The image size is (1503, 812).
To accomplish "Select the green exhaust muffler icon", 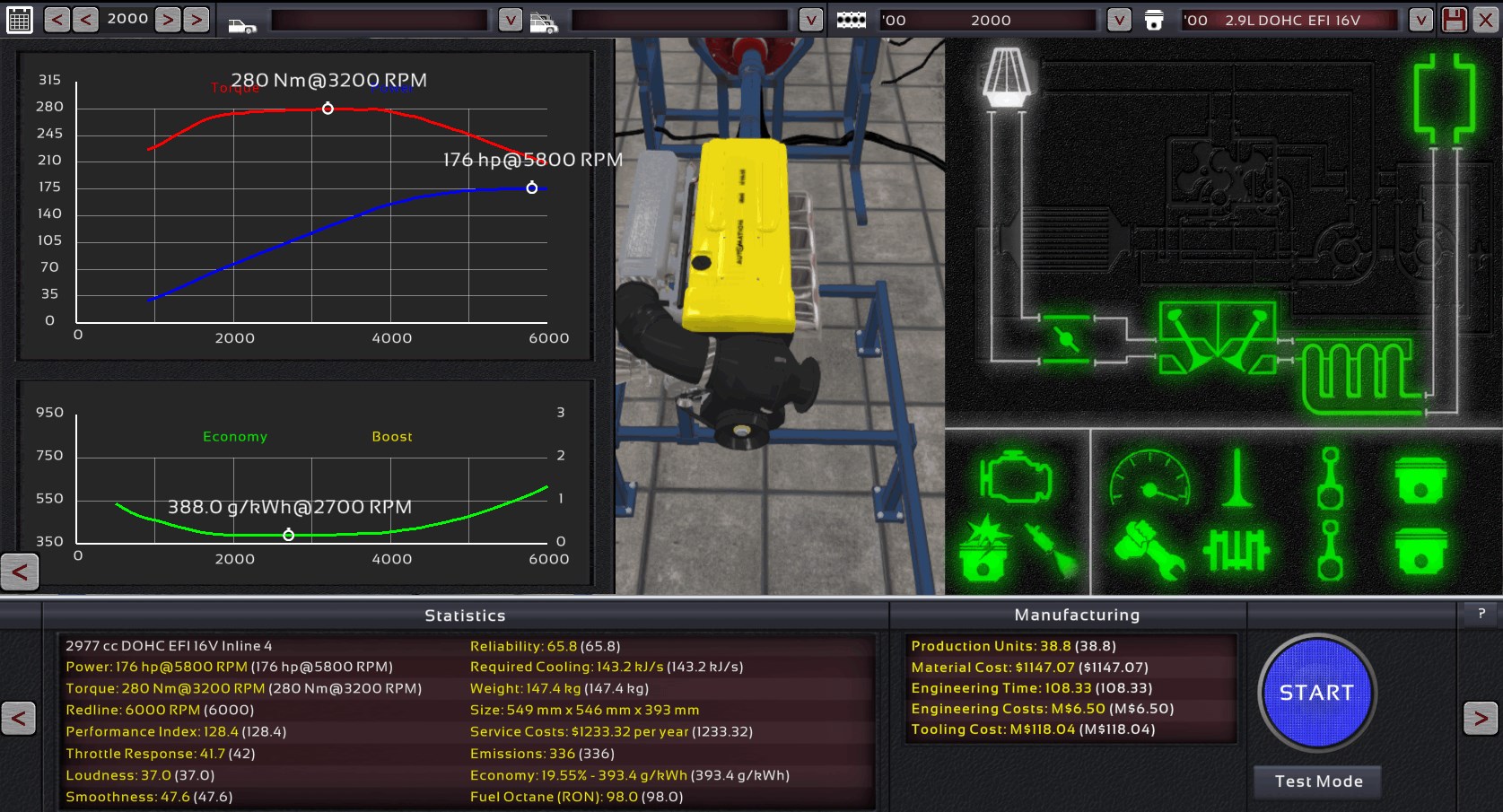I will 1445,97.
